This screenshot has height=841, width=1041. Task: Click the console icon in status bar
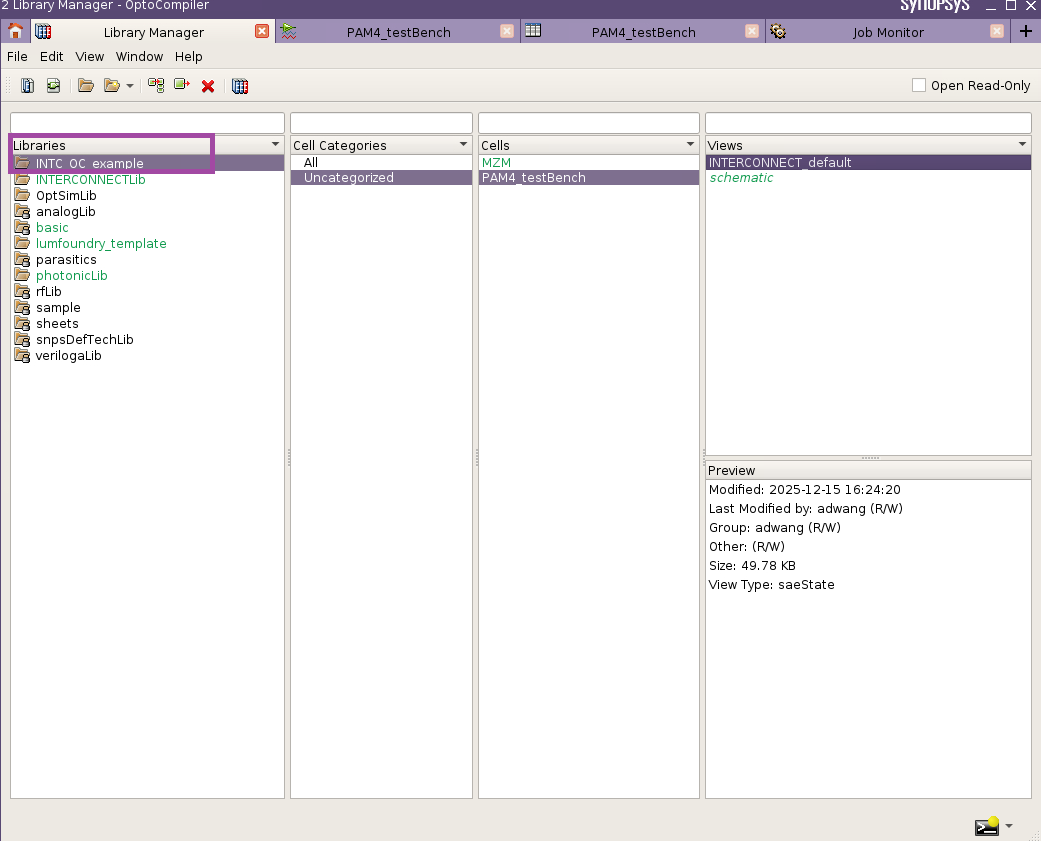coord(987,826)
